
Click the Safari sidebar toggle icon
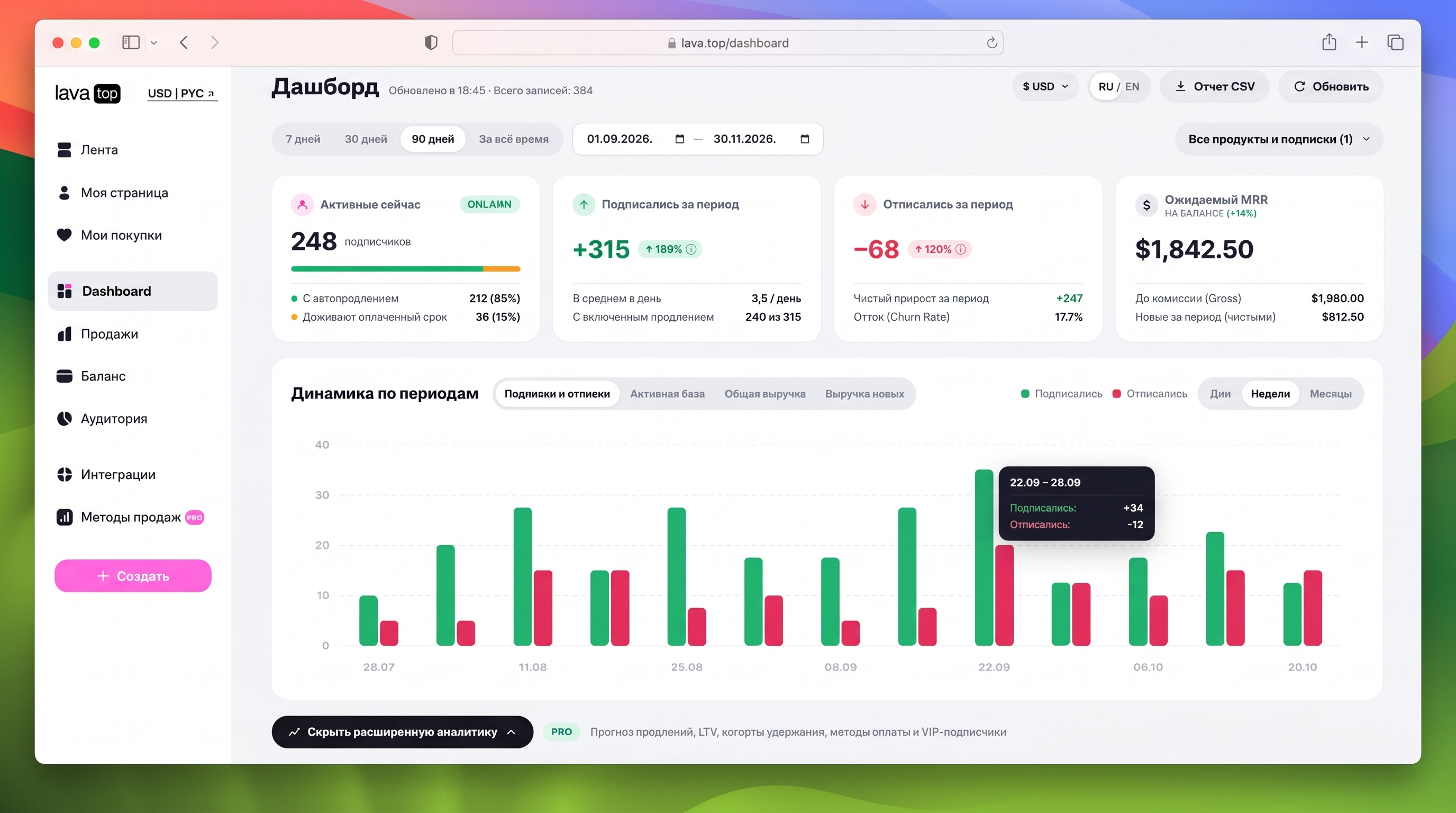pyautogui.click(x=131, y=42)
